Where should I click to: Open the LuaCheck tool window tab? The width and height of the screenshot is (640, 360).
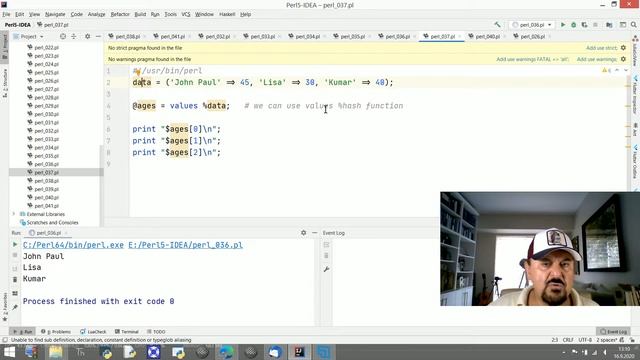click(93, 331)
